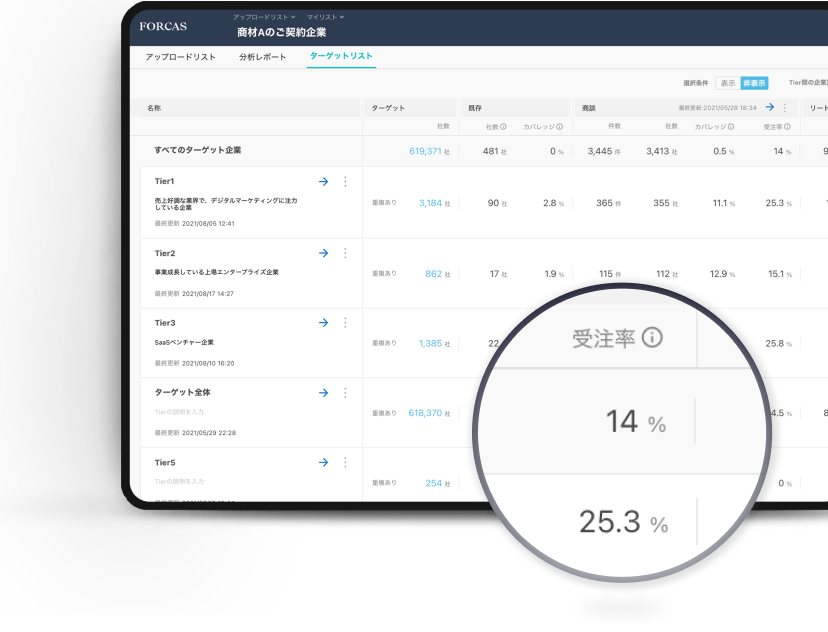
Task: Open the Tier1 three-dot menu
Action: coord(345,182)
